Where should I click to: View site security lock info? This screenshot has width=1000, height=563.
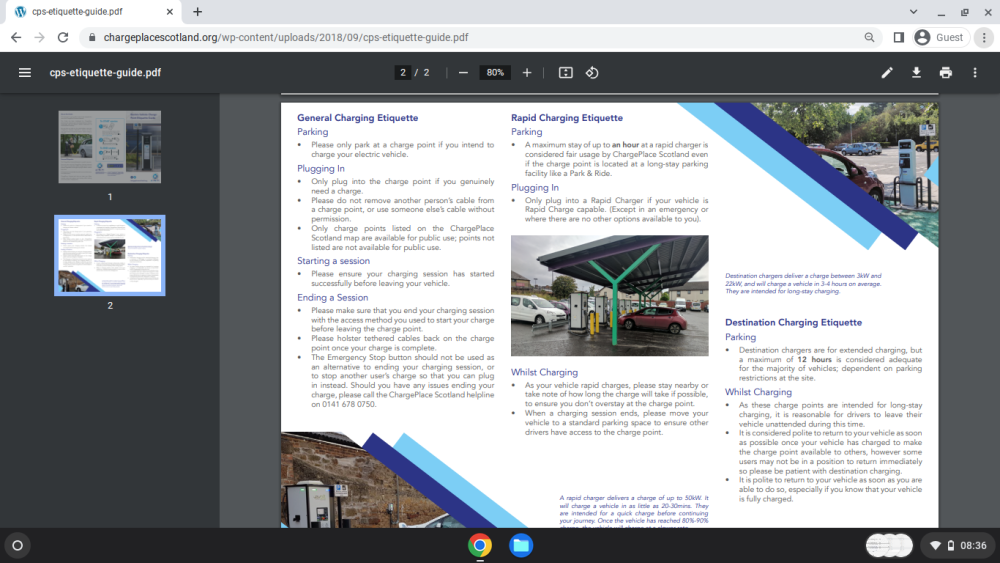92,38
